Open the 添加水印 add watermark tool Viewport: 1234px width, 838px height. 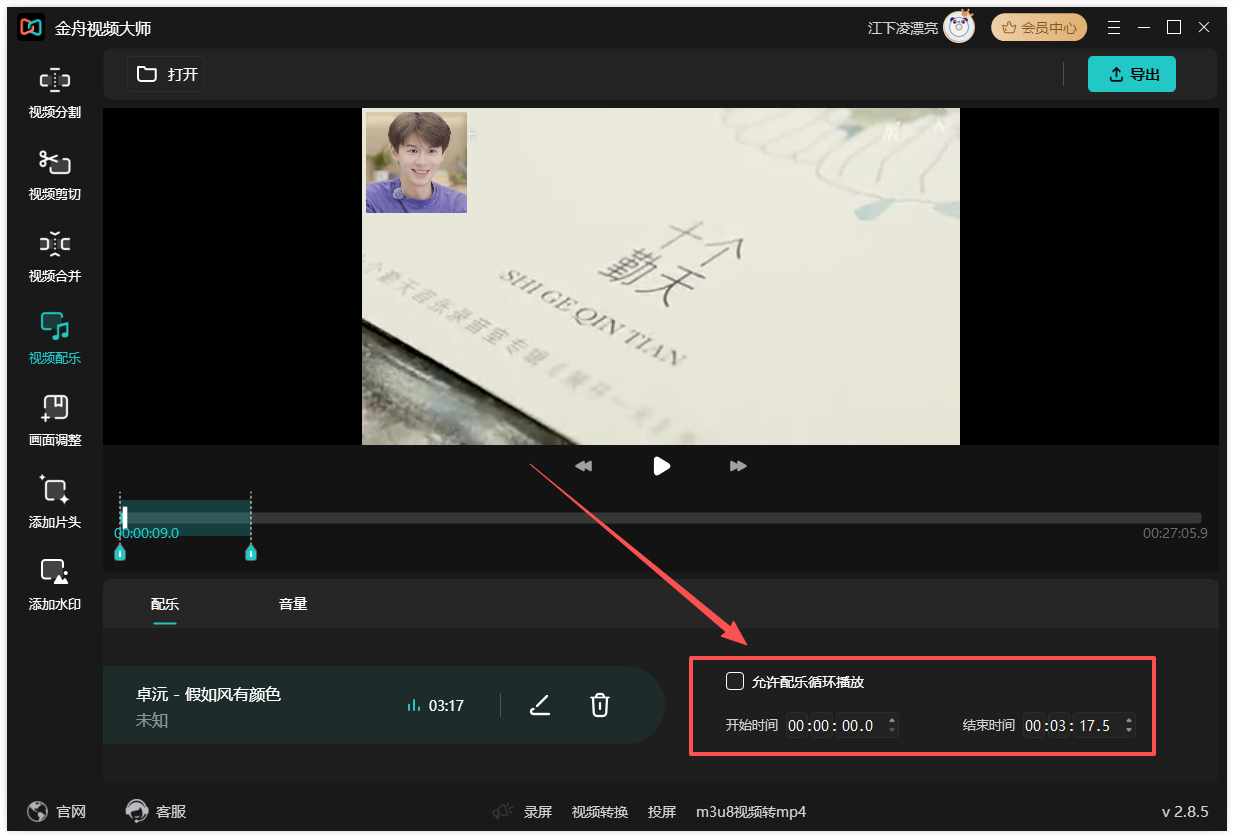click(55, 585)
